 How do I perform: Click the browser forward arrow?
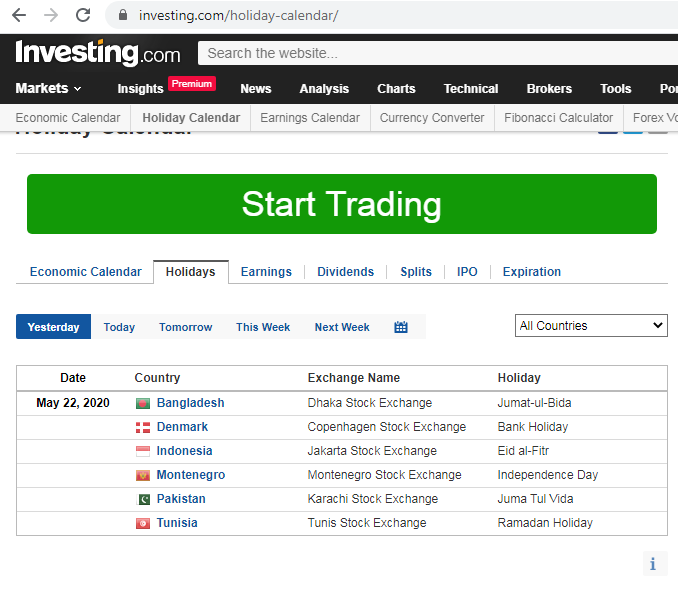(51, 16)
